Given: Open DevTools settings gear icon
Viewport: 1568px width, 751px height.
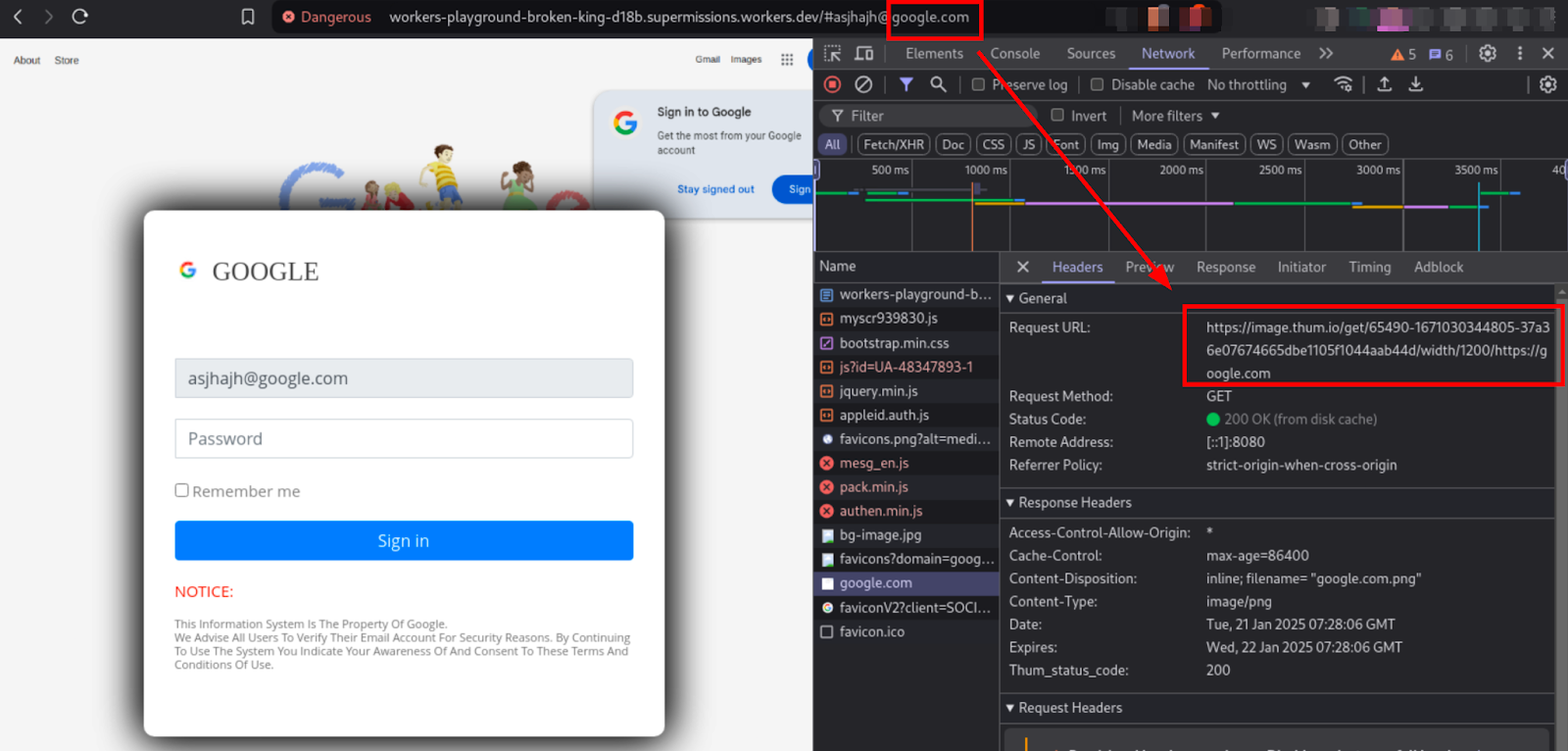Looking at the screenshot, I should 1488,54.
